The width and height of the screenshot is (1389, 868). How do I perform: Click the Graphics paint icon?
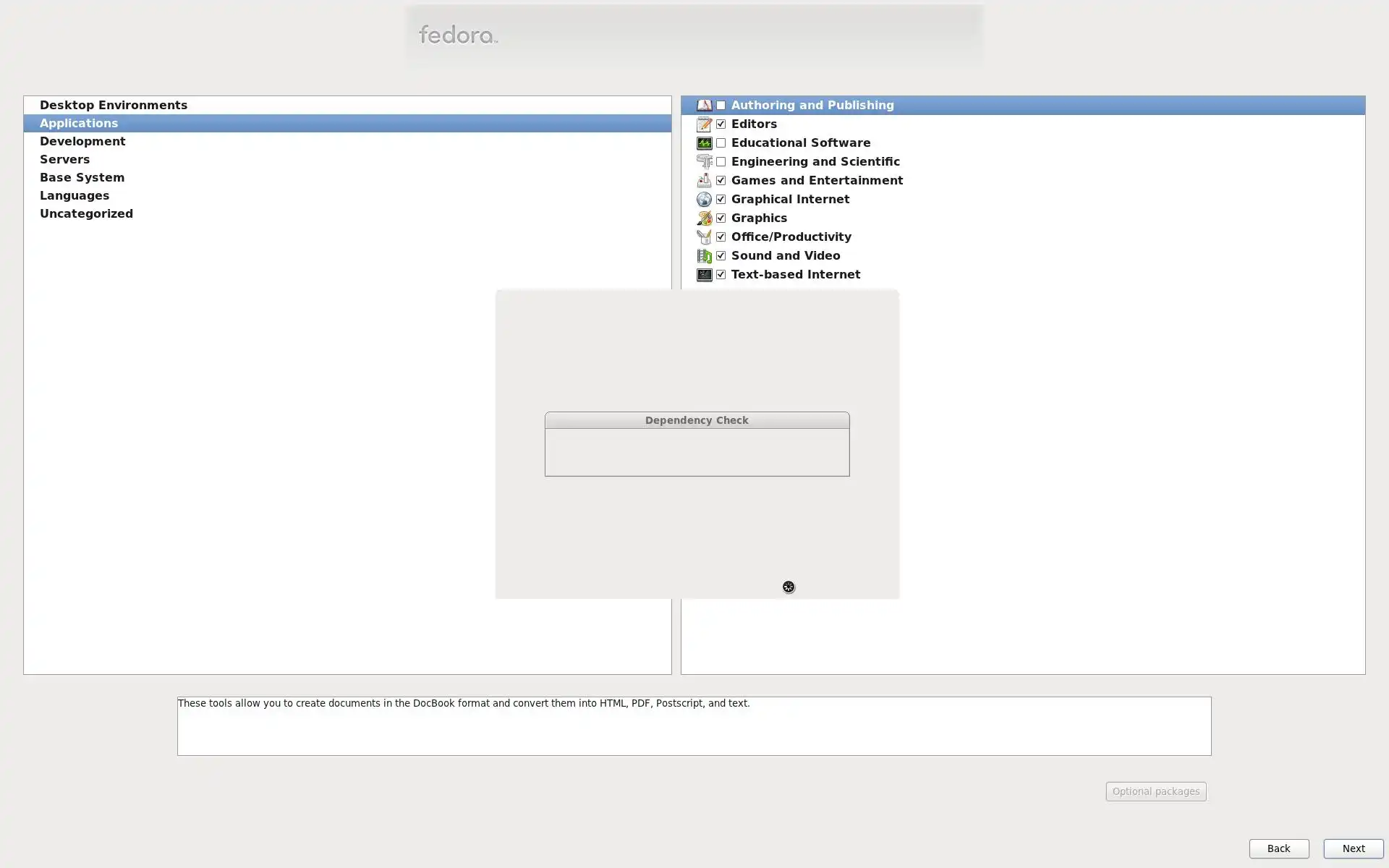pyautogui.click(x=704, y=218)
